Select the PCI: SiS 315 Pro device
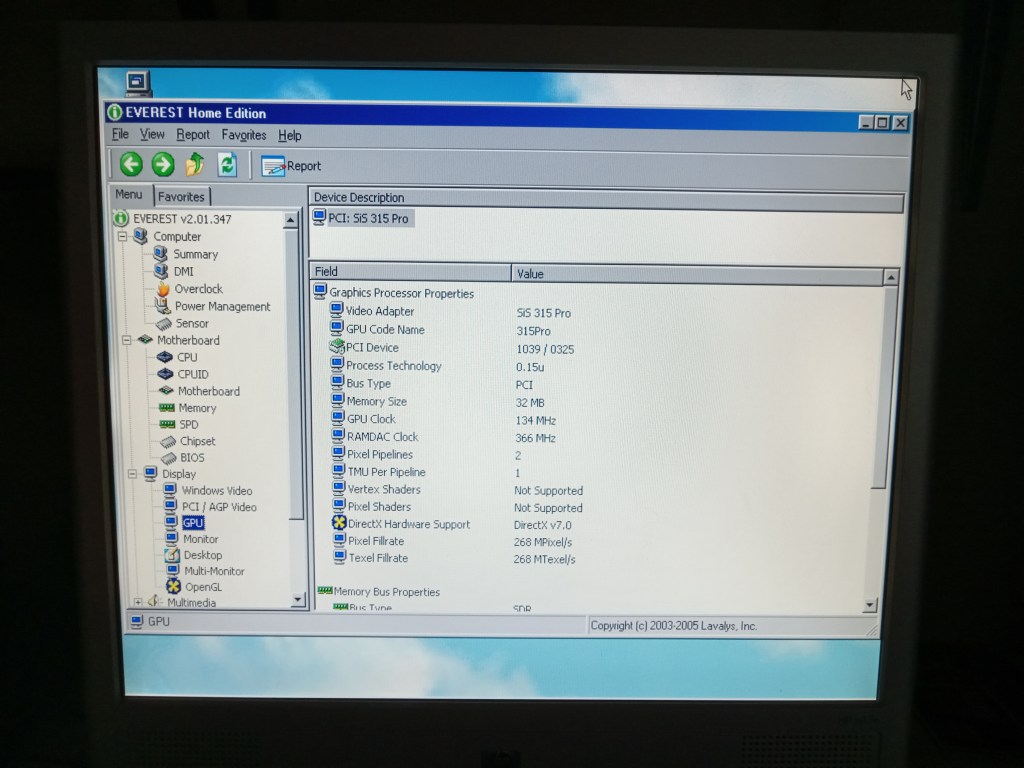The image size is (1024, 768). click(x=368, y=218)
